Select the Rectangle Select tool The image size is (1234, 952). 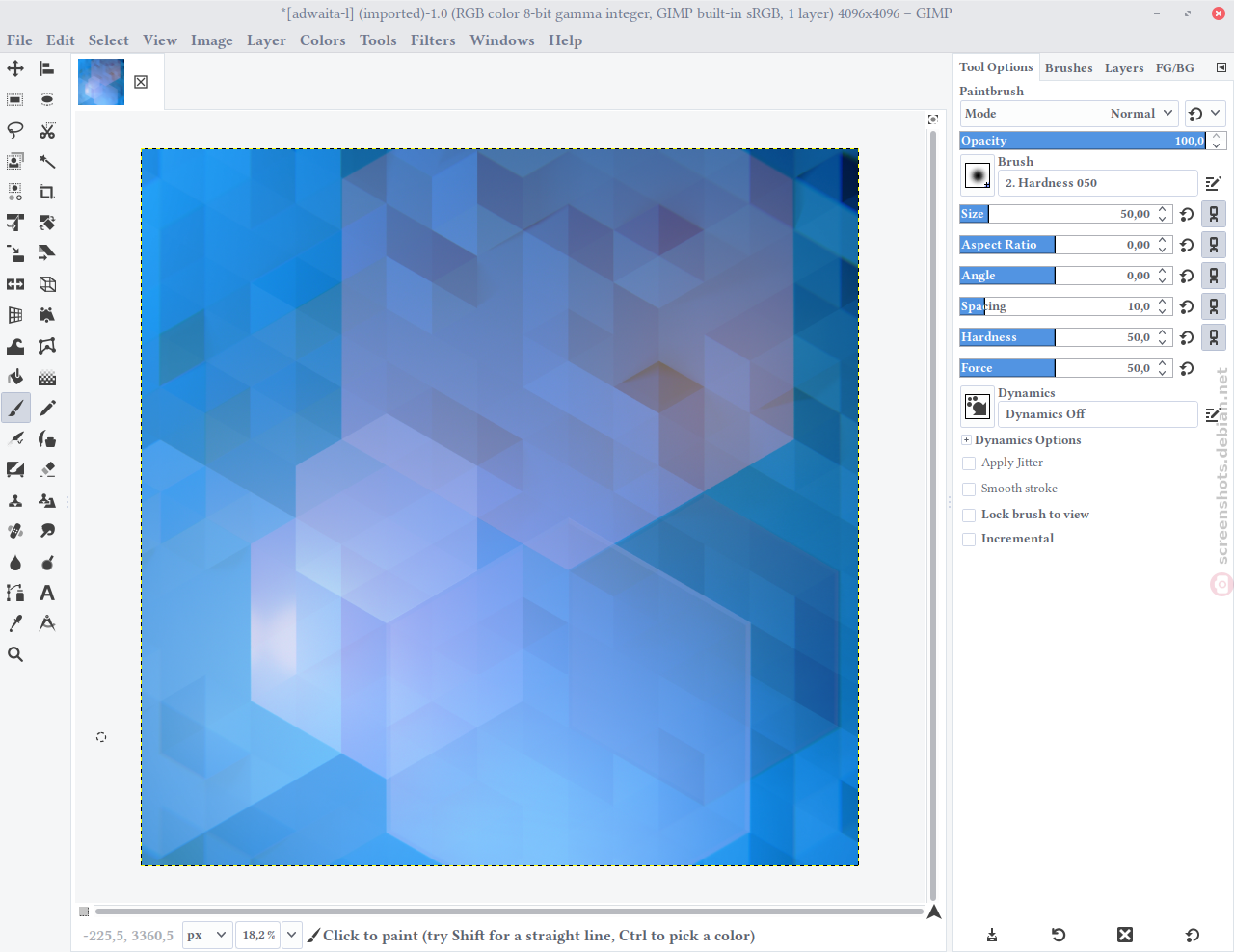click(15, 99)
